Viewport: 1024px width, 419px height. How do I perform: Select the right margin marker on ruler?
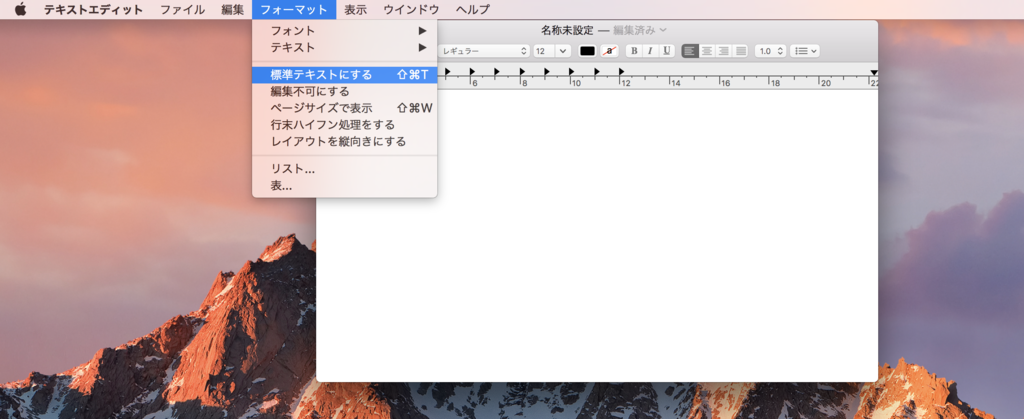pos(874,72)
